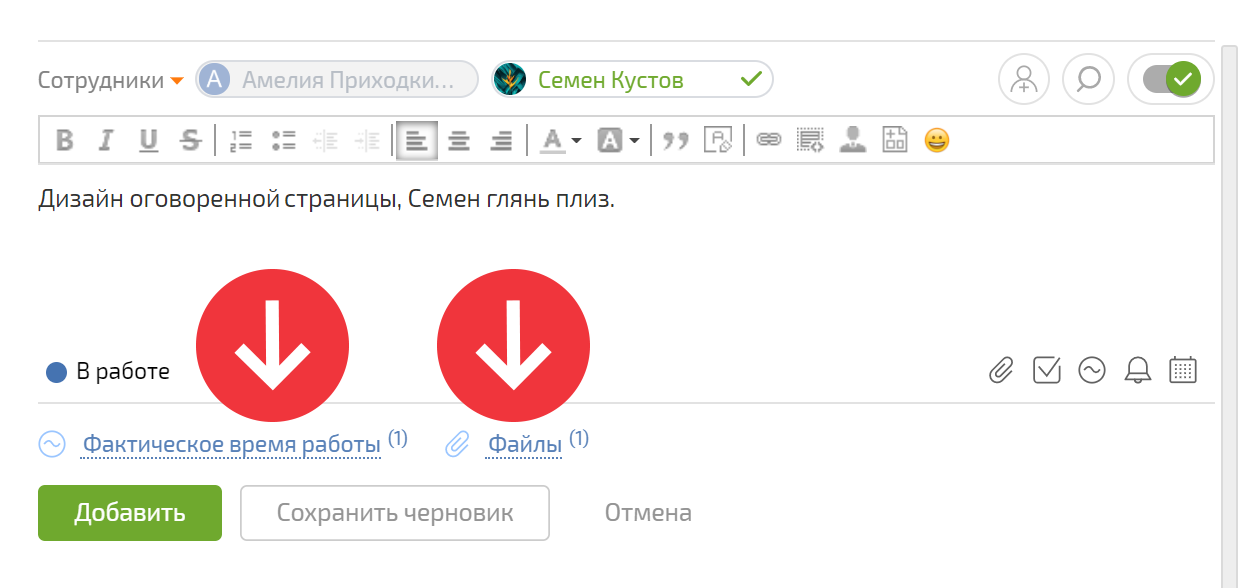Click the В работе status
The width and height of the screenshot is (1243, 588).
point(108,372)
